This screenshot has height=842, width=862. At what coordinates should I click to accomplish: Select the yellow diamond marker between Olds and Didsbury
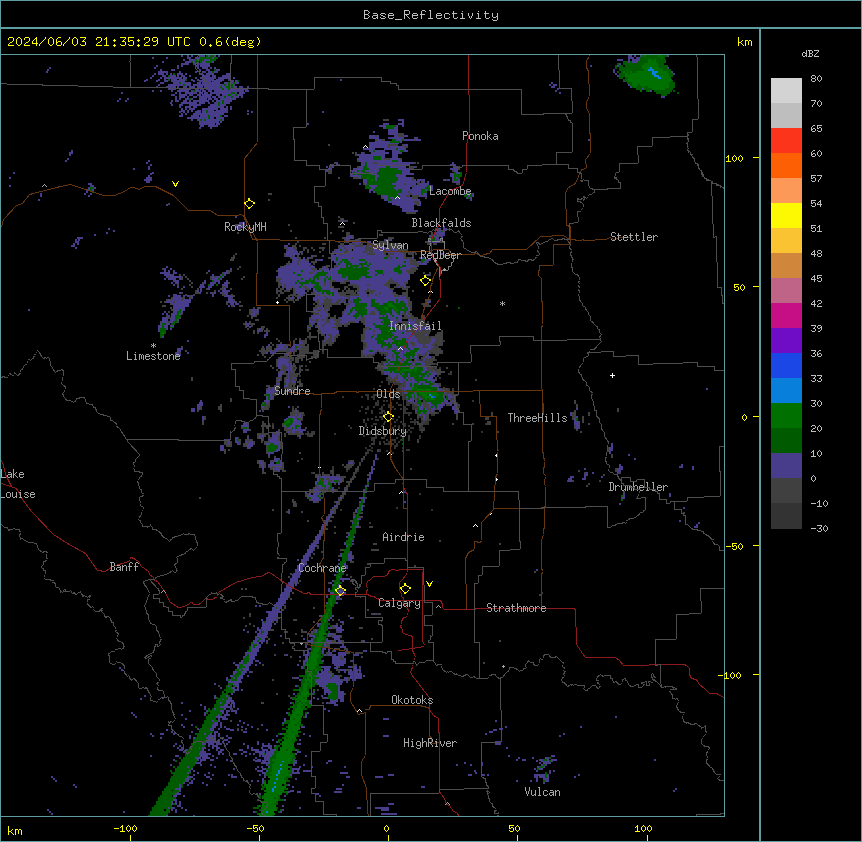tap(388, 417)
